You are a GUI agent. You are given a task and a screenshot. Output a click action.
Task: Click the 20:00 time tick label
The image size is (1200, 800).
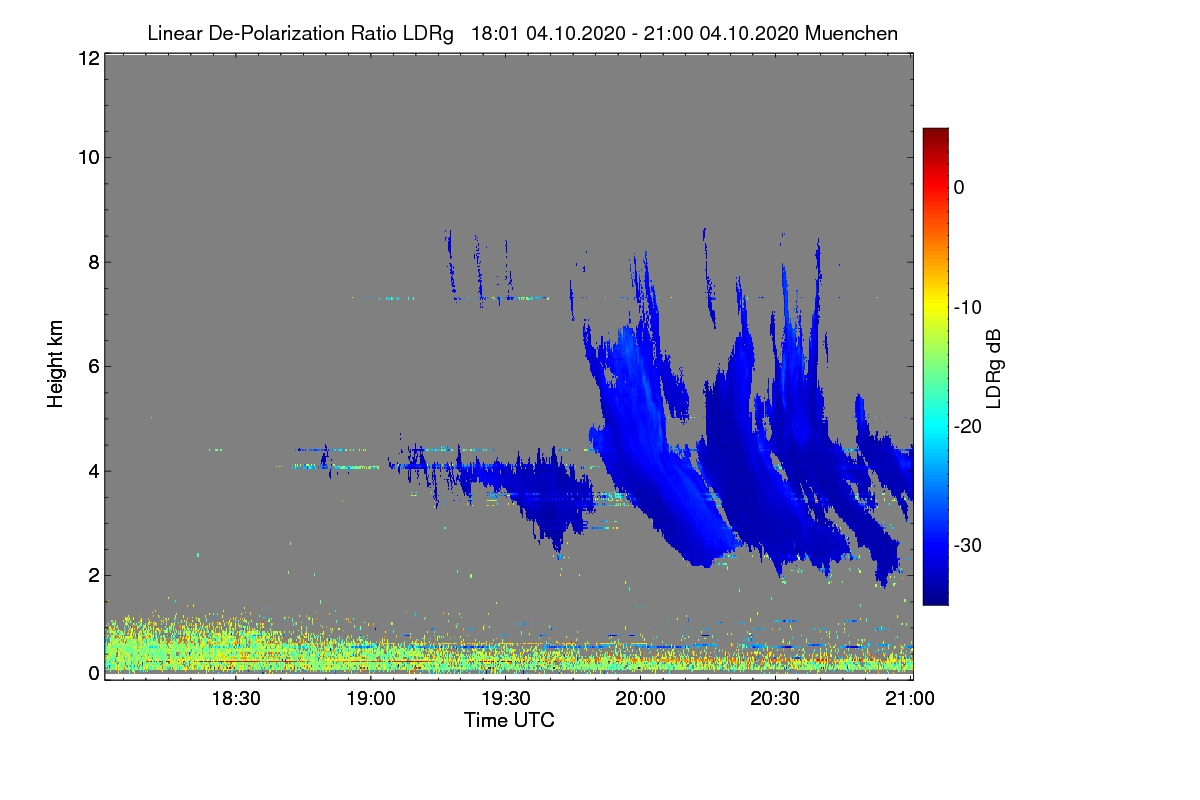(642, 699)
